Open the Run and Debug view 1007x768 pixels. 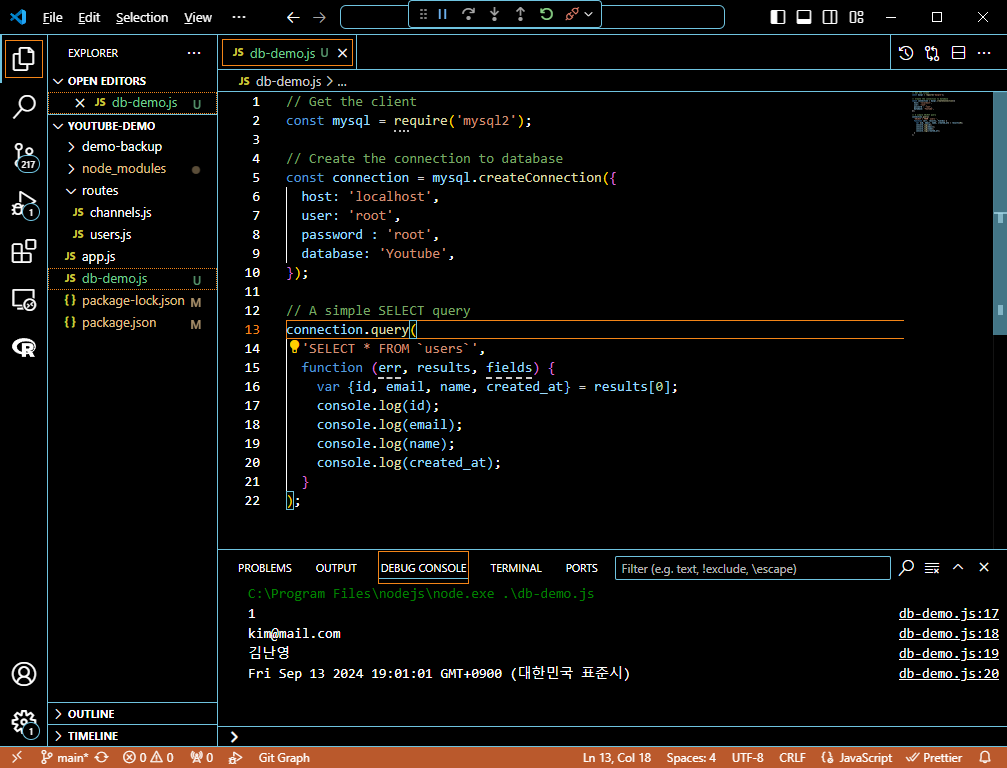click(x=24, y=205)
